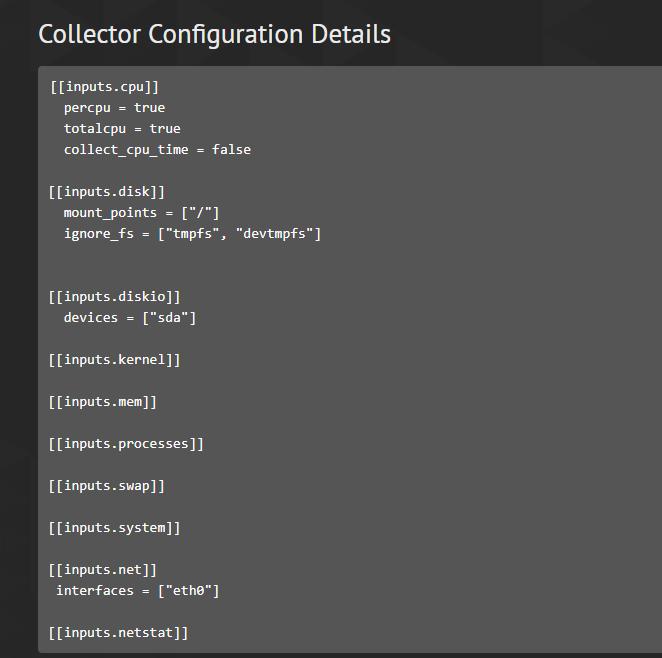Click the [[inputs.net]] section header
The height and width of the screenshot is (658, 662).
point(103,570)
